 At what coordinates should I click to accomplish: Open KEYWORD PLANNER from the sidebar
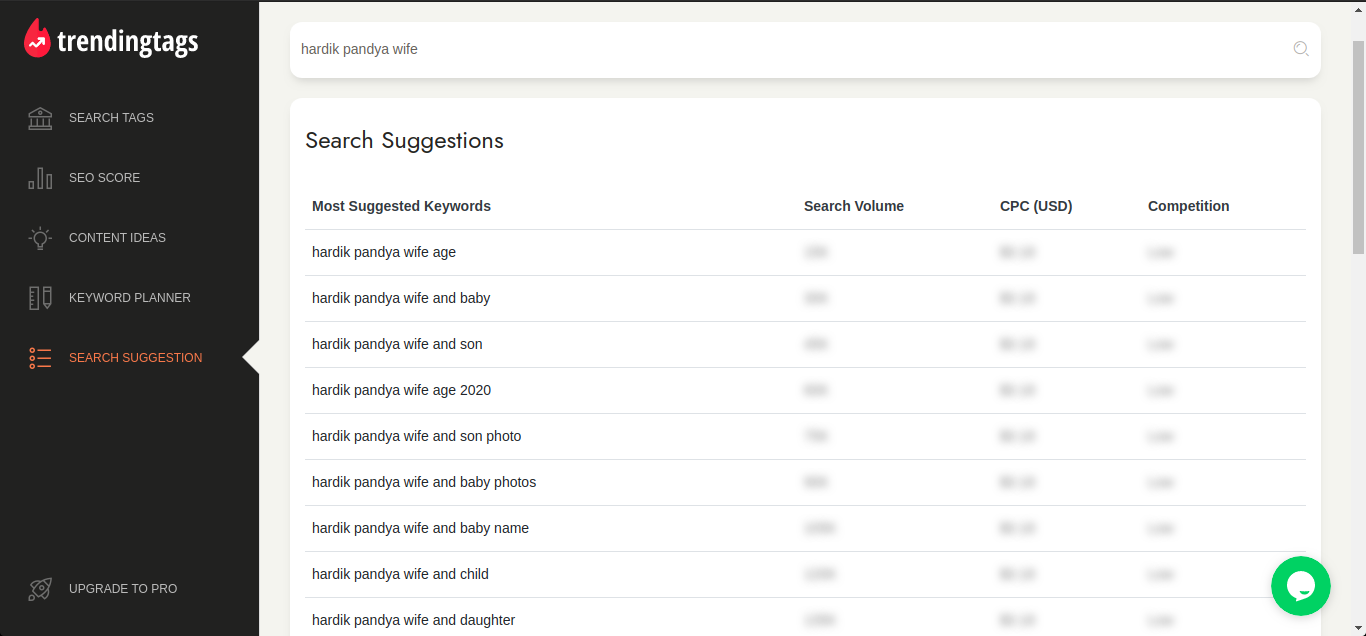click(129, 298)
